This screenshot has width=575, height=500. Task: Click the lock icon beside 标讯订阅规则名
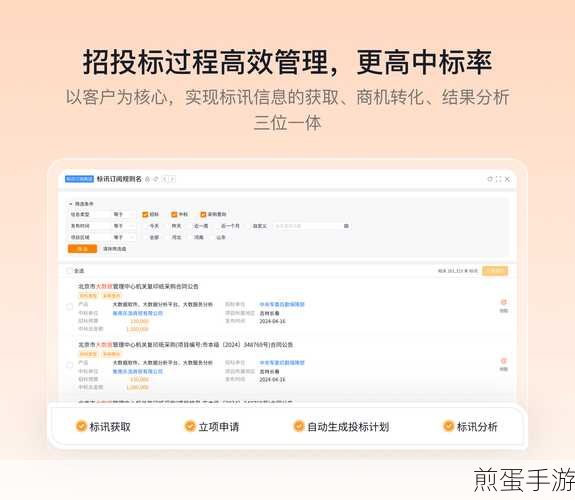tap(147, 179)
